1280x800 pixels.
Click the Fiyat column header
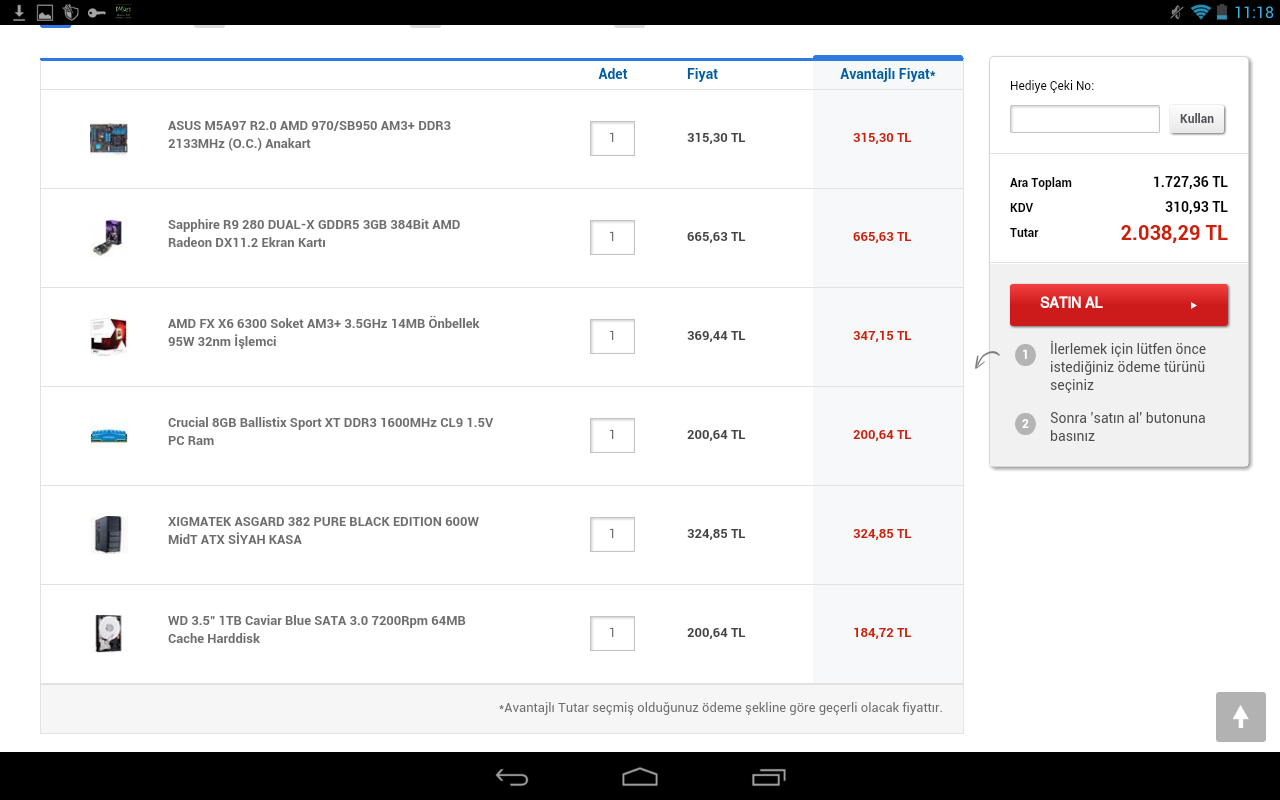tap(702, 74)
